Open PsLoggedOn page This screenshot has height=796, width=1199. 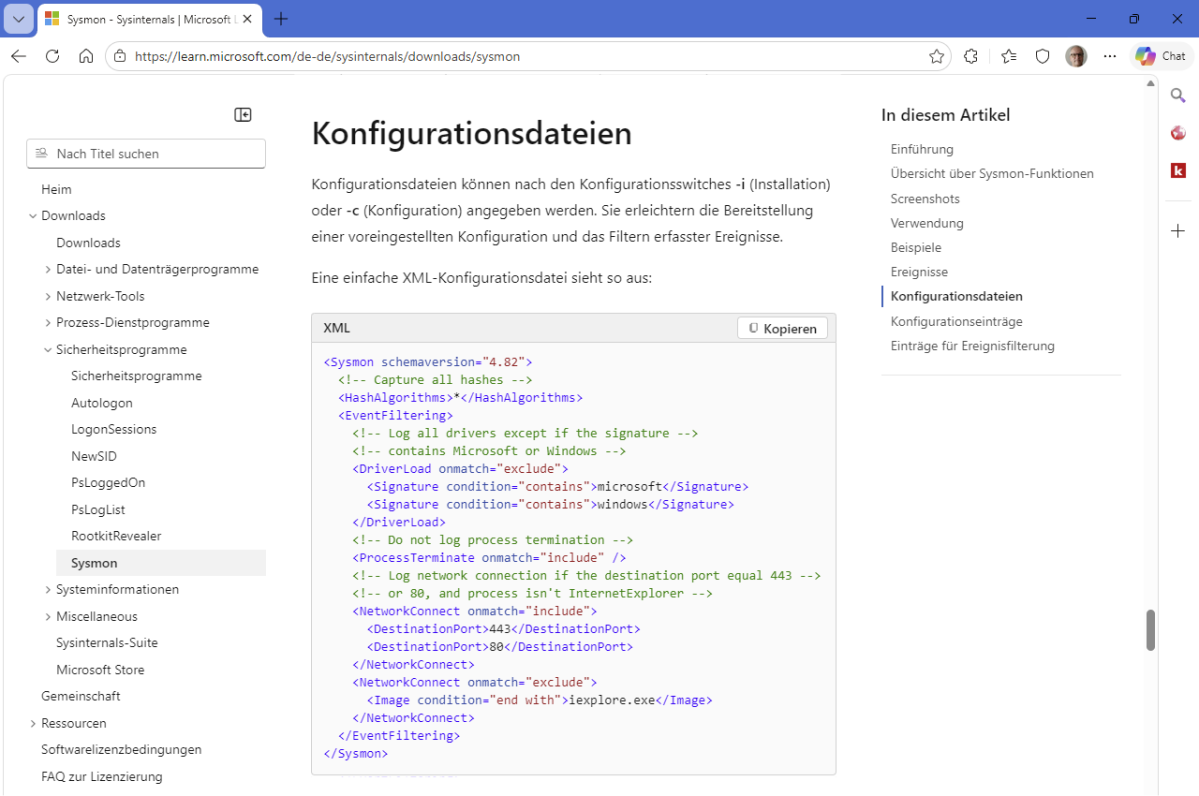pyautogui.click(x=108, y=482)
